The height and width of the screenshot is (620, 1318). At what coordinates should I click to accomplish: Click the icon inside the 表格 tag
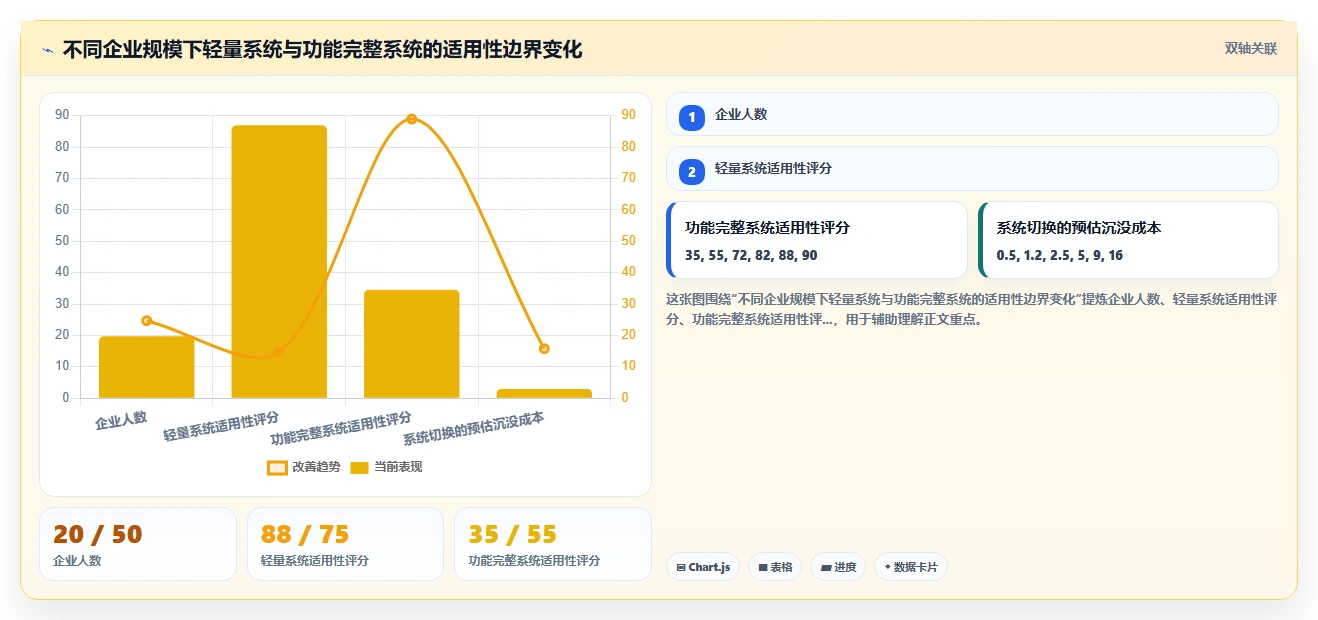762,567
